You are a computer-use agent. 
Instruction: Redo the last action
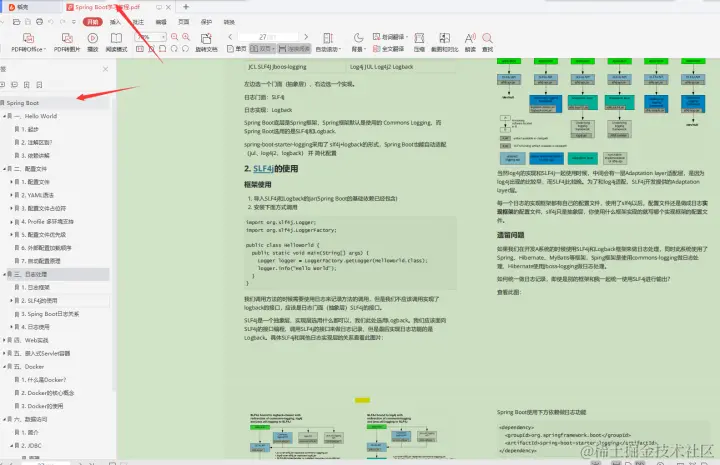(62, 22)
